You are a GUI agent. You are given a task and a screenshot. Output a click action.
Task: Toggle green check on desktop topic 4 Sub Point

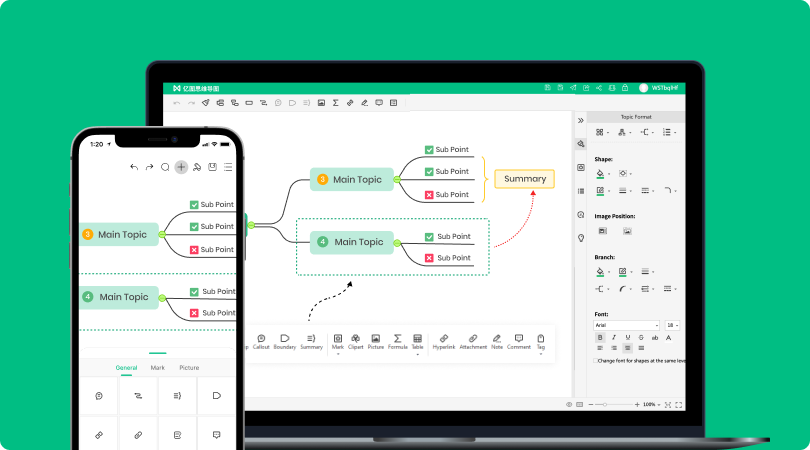[x=429, y=237]
